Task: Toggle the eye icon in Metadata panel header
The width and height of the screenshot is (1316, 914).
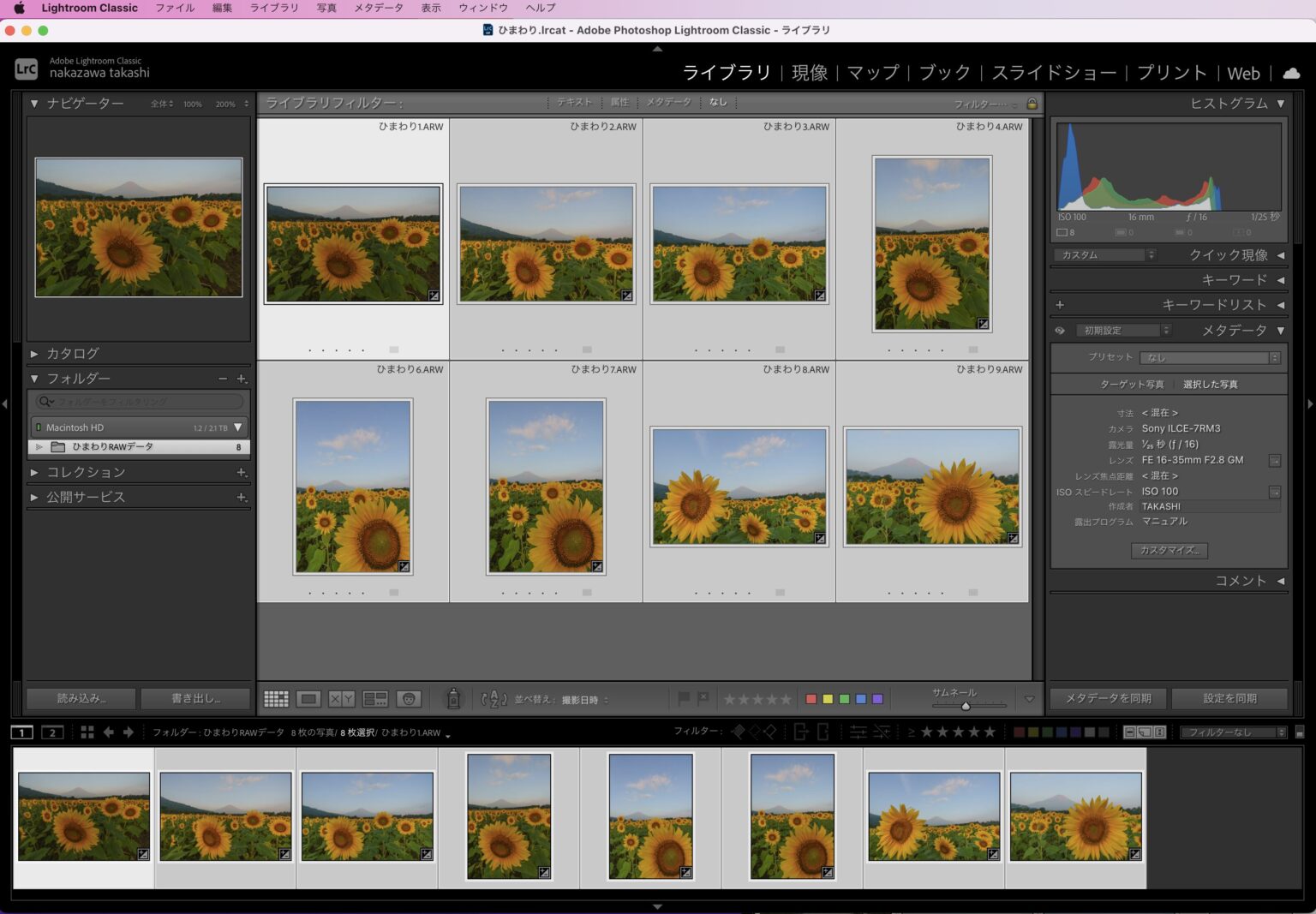Action: tap(1060, 331)
